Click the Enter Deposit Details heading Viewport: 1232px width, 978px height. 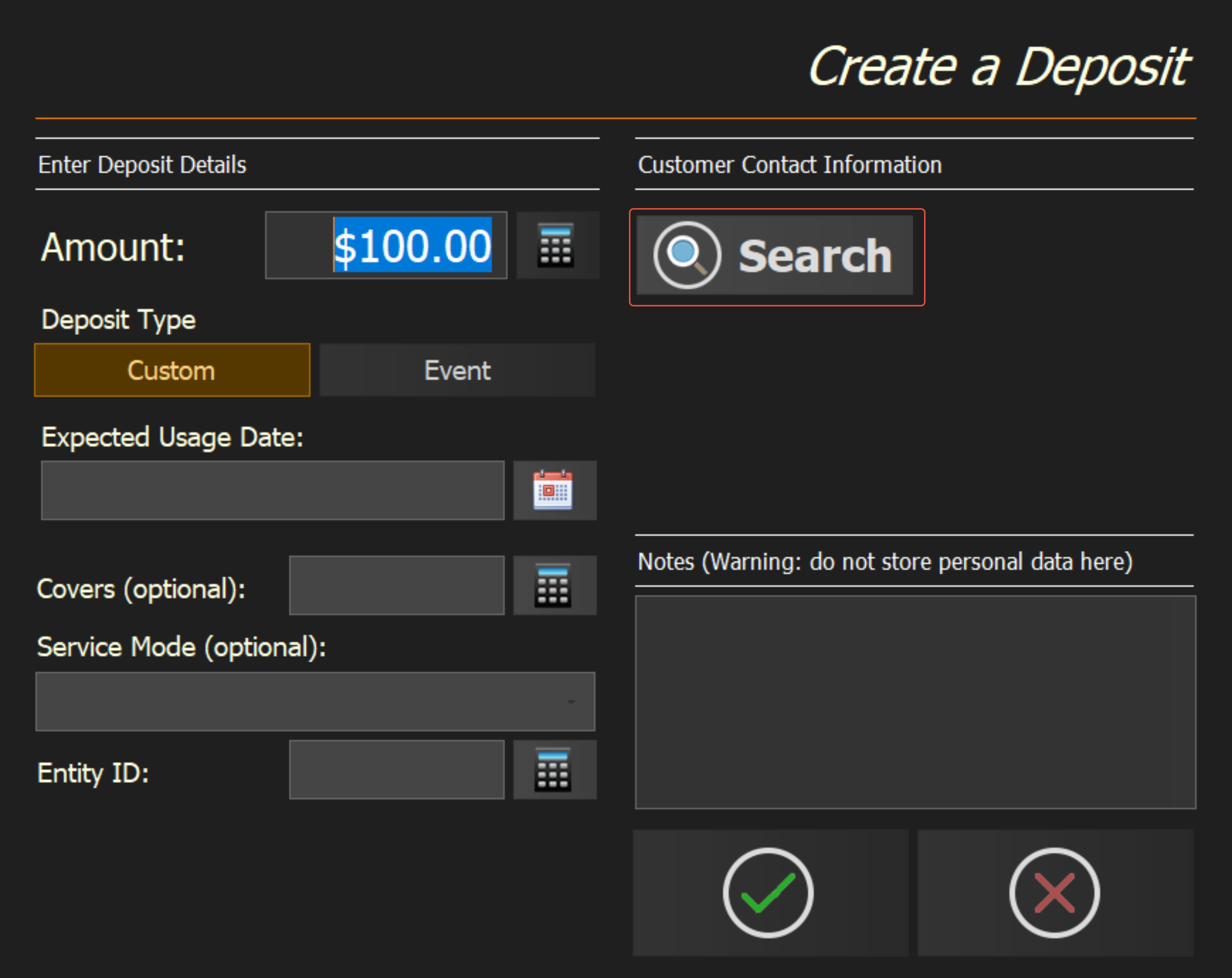[x=142, y=165]
